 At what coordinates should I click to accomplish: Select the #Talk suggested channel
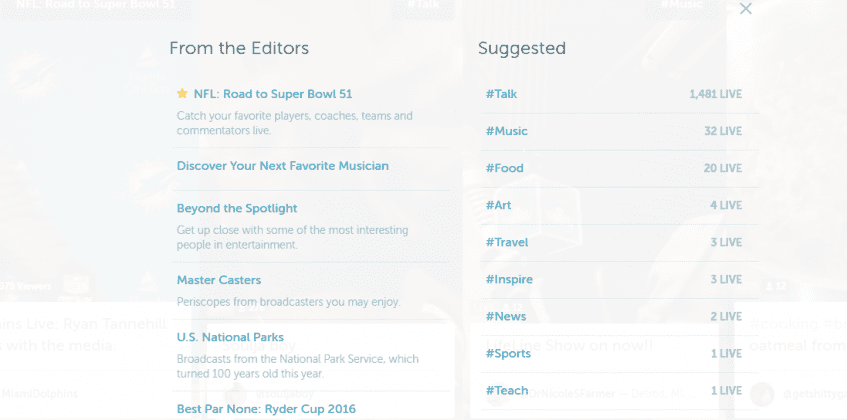[x=501, y=94]
